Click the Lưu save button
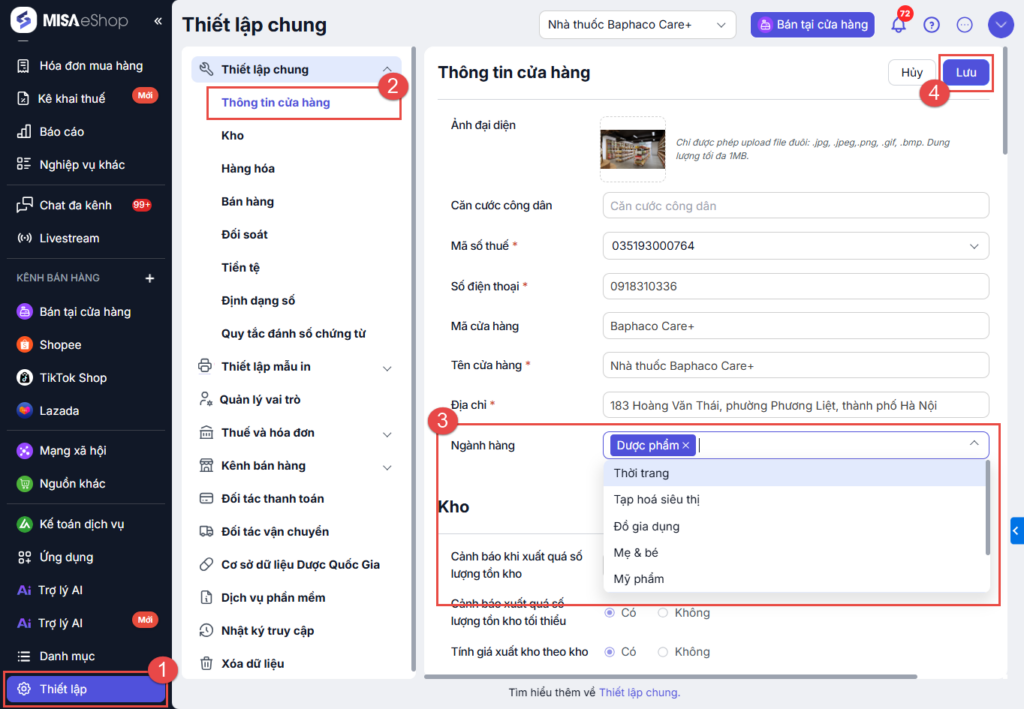This screenshot has width=1024, height=709. pyautogui.click(x=966, y=72)
